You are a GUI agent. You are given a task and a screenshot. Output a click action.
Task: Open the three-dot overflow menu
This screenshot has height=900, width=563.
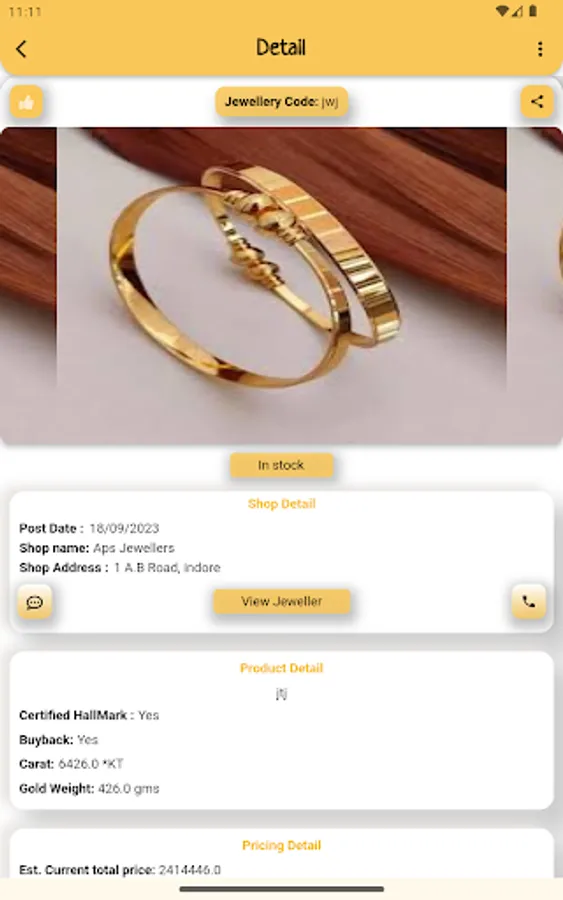pos(539,49)
